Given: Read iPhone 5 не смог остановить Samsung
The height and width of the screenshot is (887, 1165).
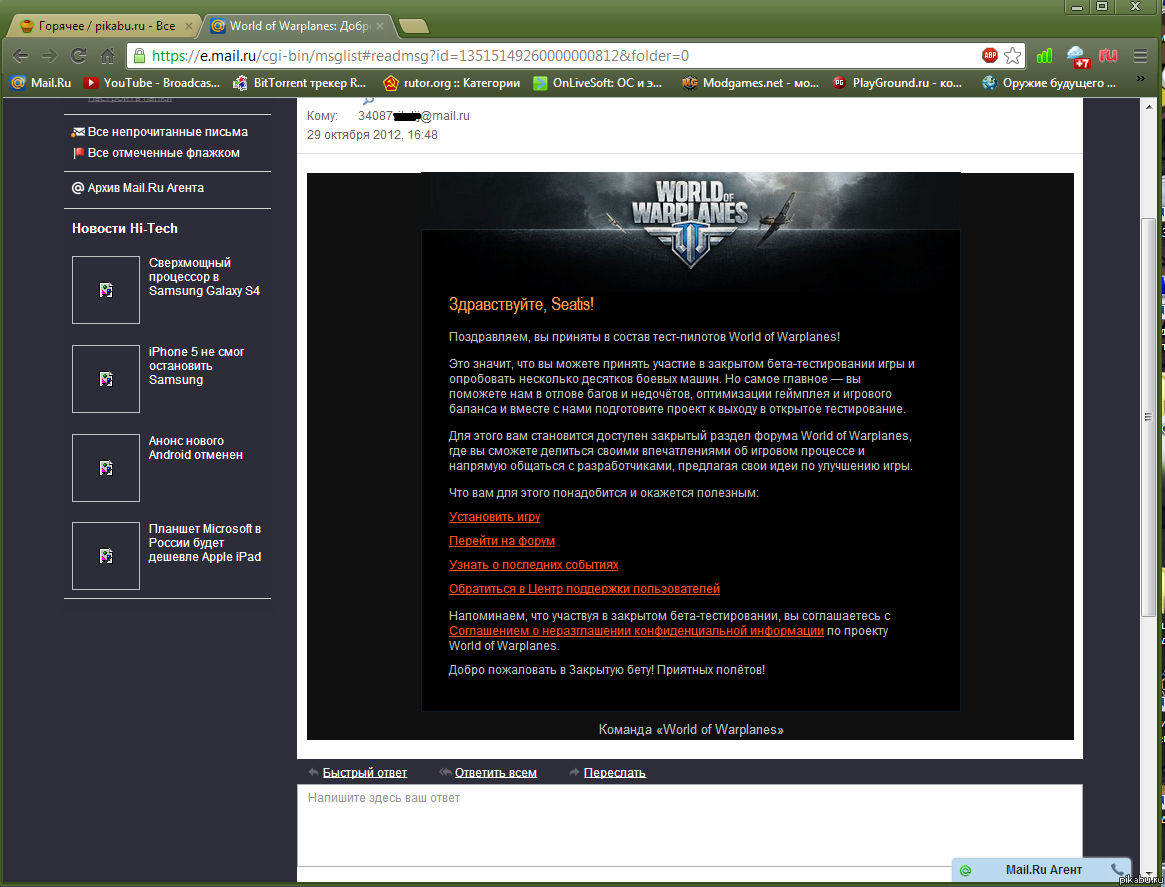Looking at the screenshot, I should point(196,365).
